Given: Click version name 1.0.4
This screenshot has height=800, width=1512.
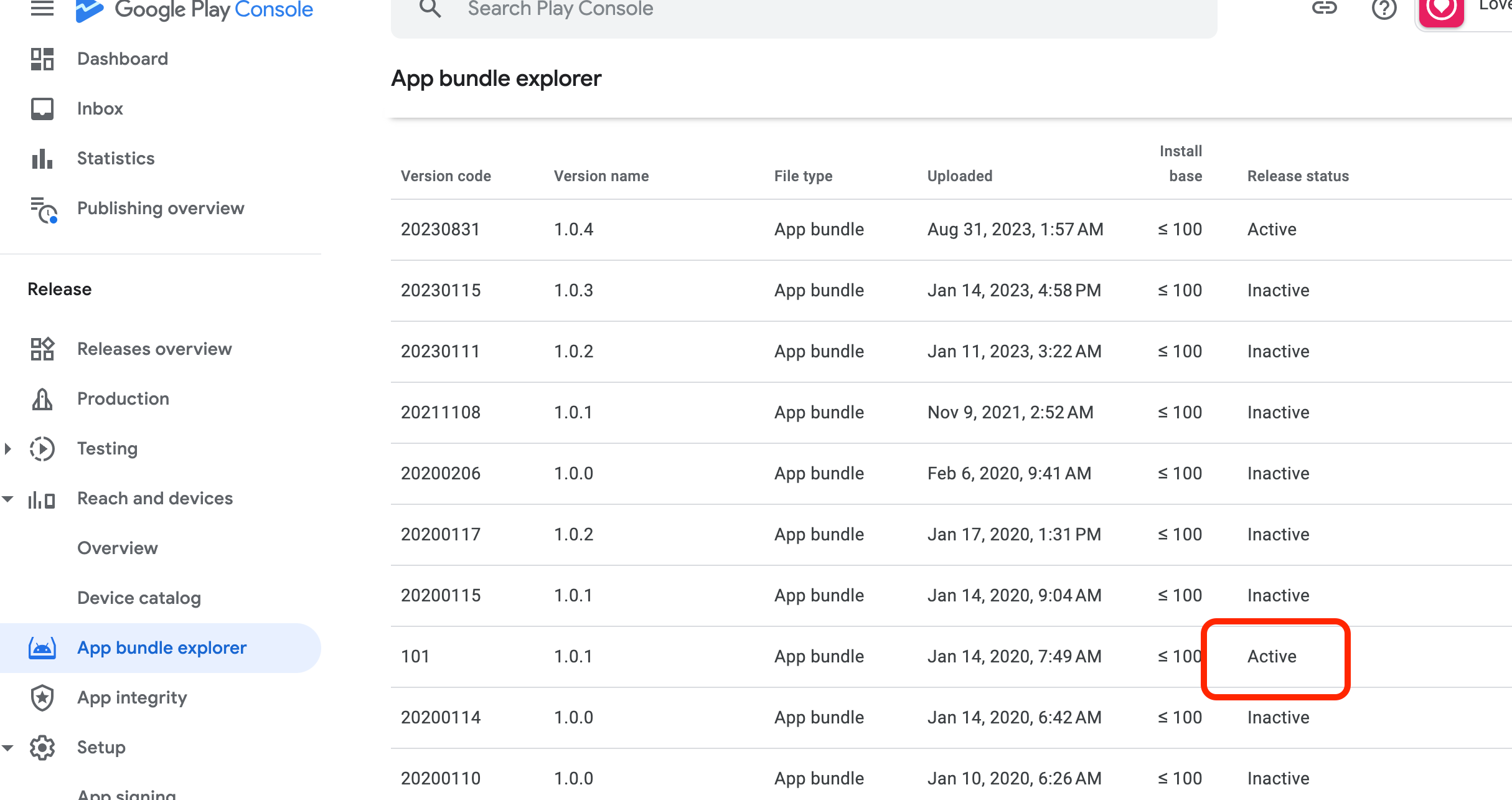Looking at the screenshot, I should click(x=573, y=230).
